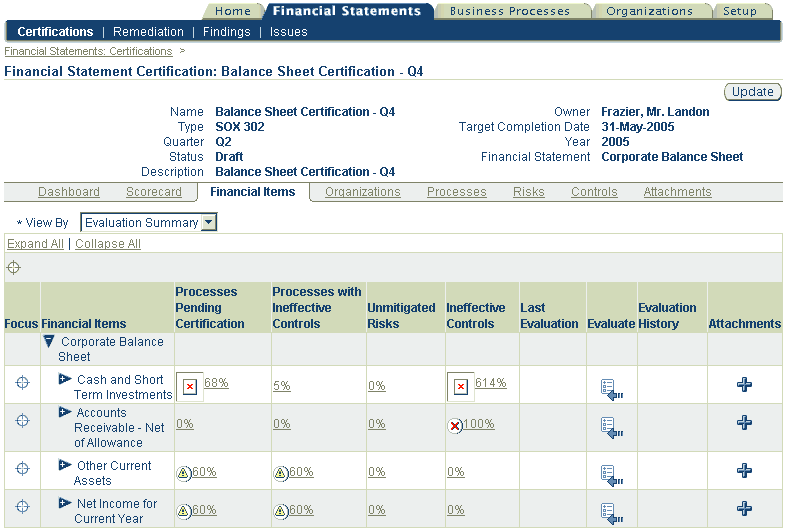
Task: Evaluate Other Current Assets item
Action: coord(612,475)
